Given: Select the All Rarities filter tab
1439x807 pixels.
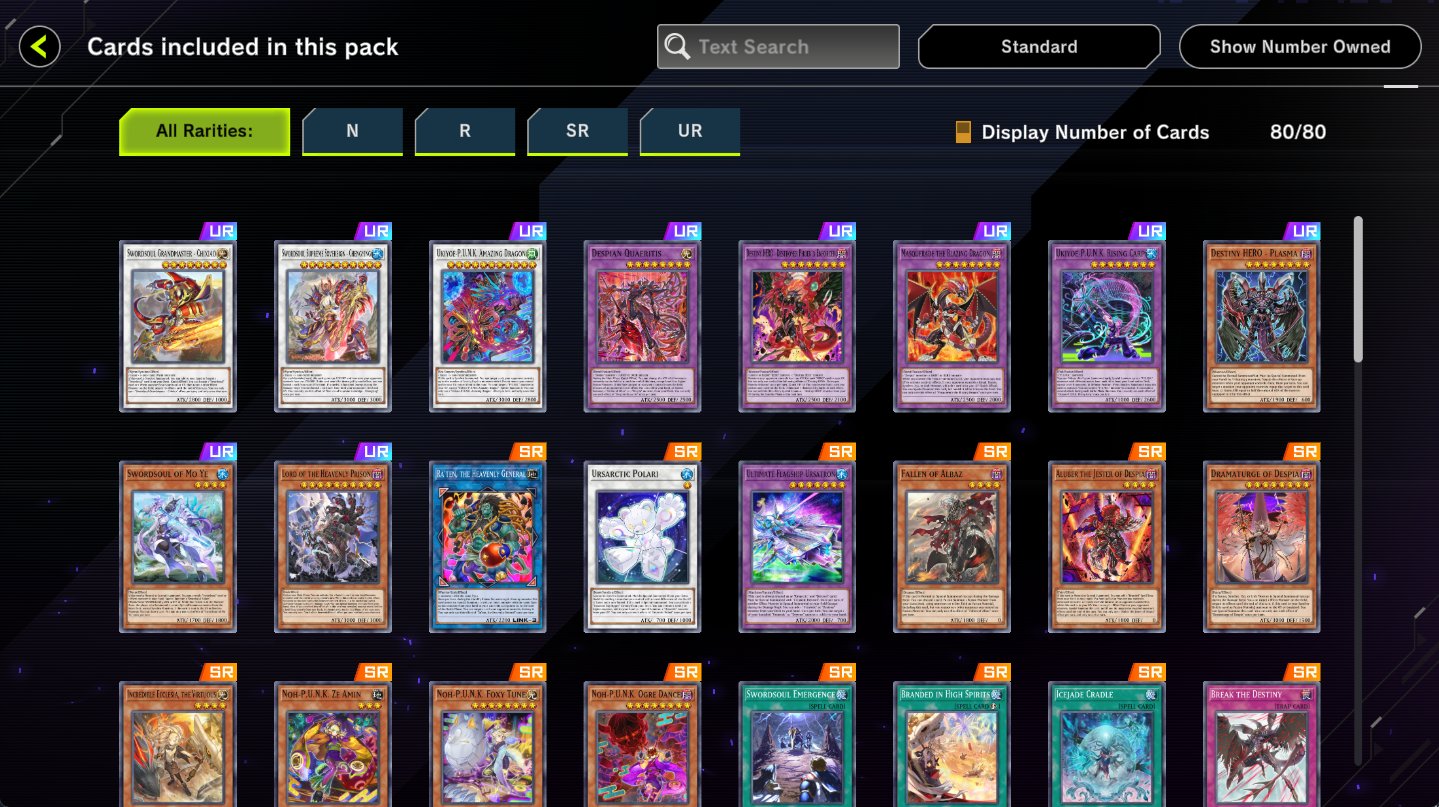Looking at the screenshot, I should 204,131.
